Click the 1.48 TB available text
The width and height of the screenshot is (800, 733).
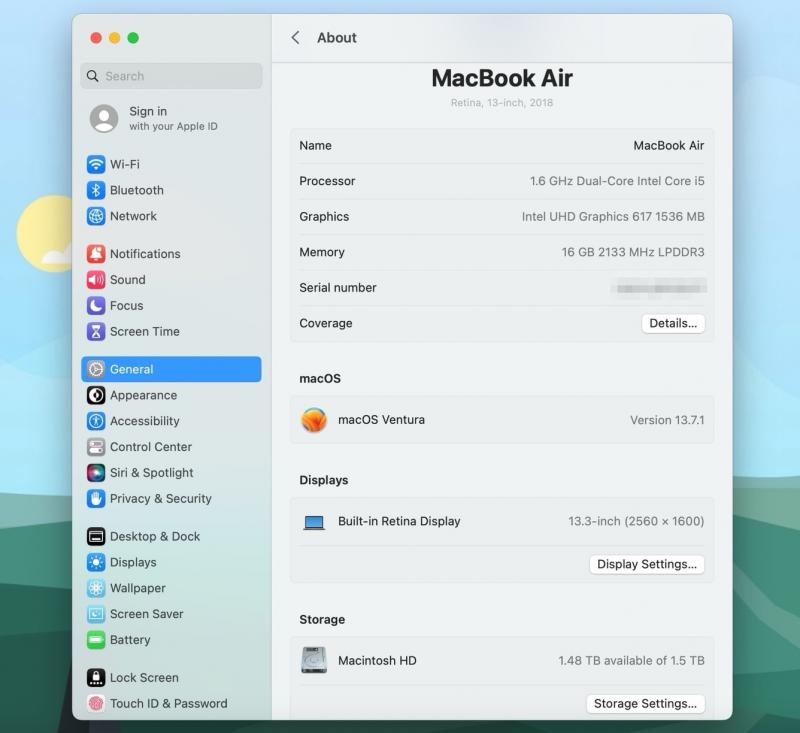pos(631,661)
